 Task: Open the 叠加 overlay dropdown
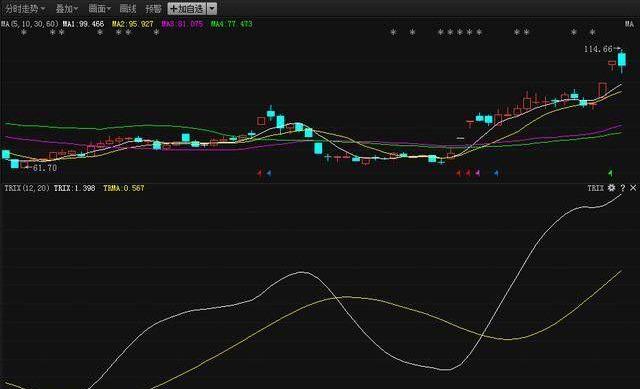67,8
